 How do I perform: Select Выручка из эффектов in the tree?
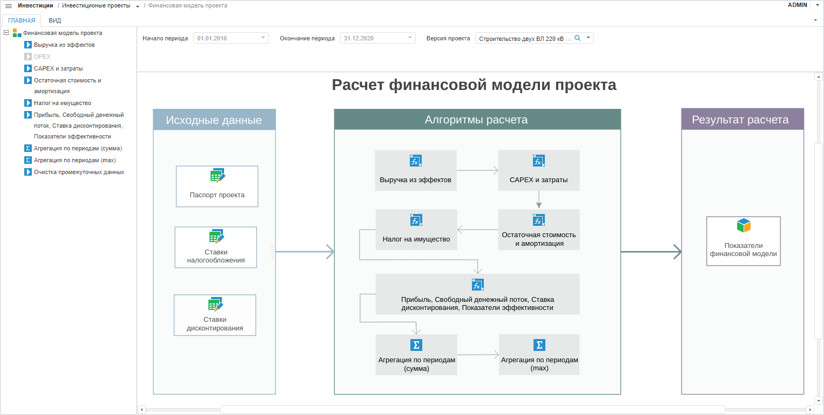pyautogui.click(x=64, y=45)
